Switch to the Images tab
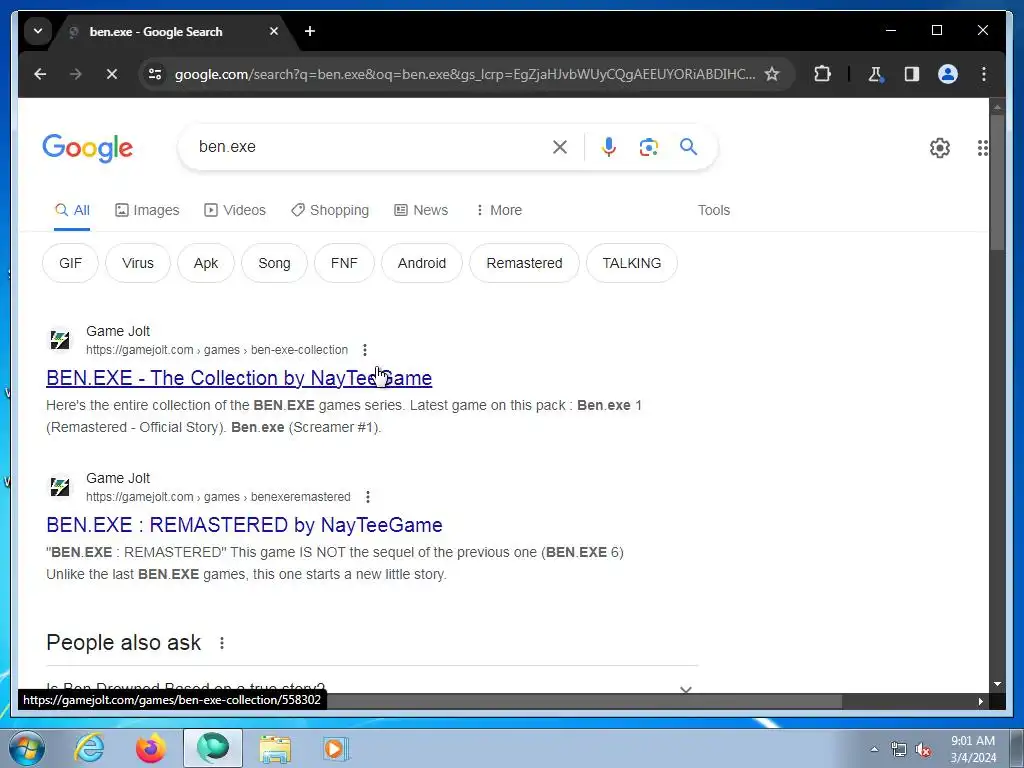Viewport: 1024px width, 768px height. click(148, 210)
